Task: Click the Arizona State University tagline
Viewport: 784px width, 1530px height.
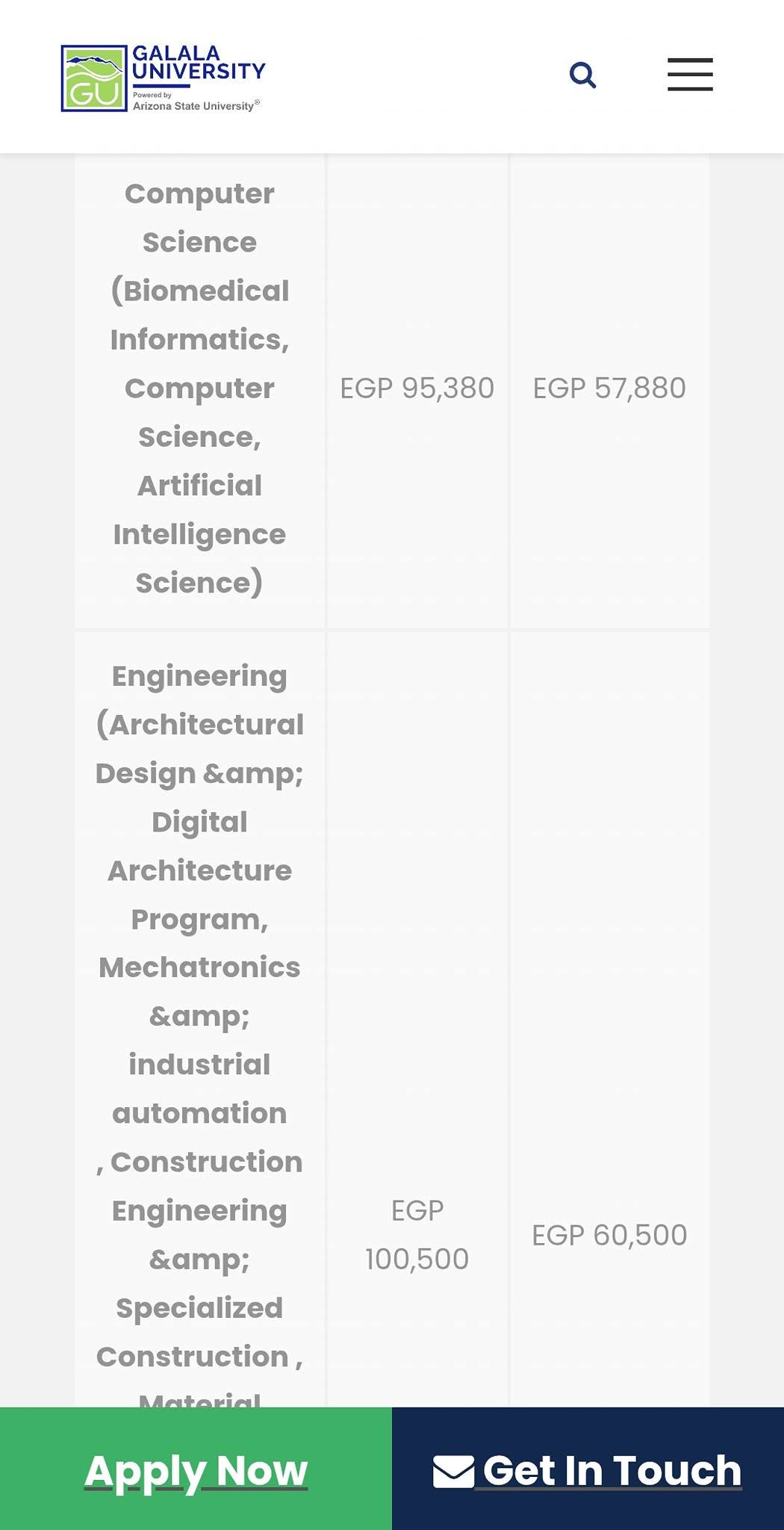Action: coord(196,106)
